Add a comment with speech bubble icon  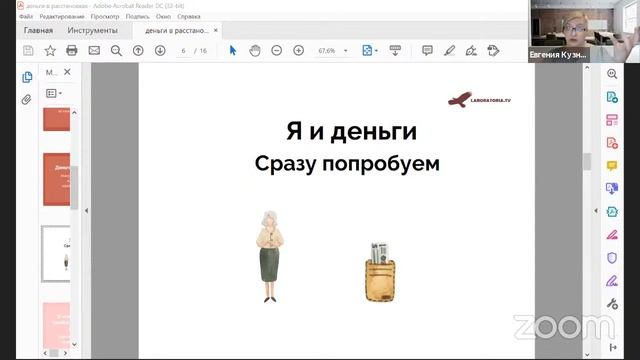coord(427,51)
